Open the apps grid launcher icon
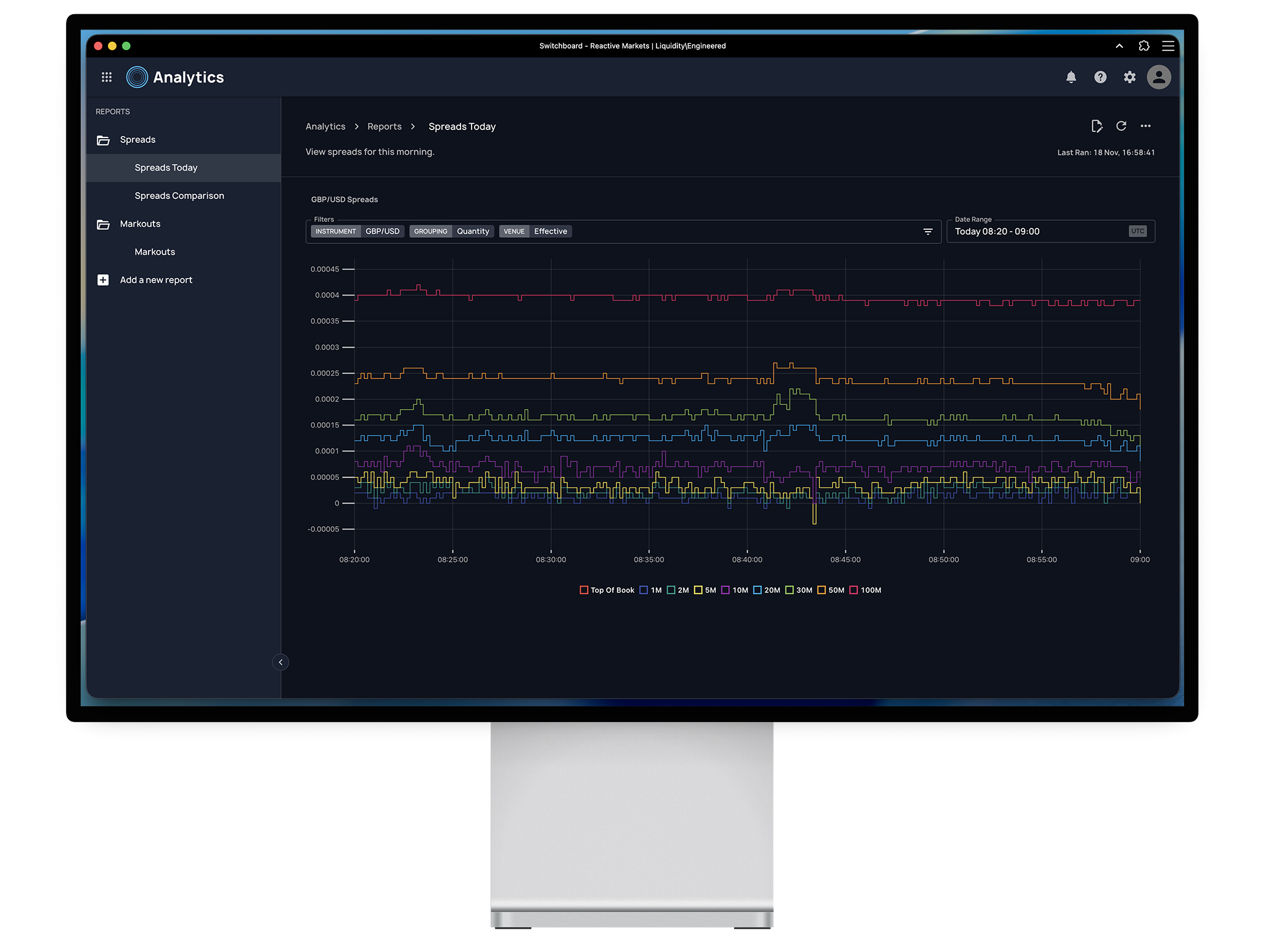 (107, 77)
